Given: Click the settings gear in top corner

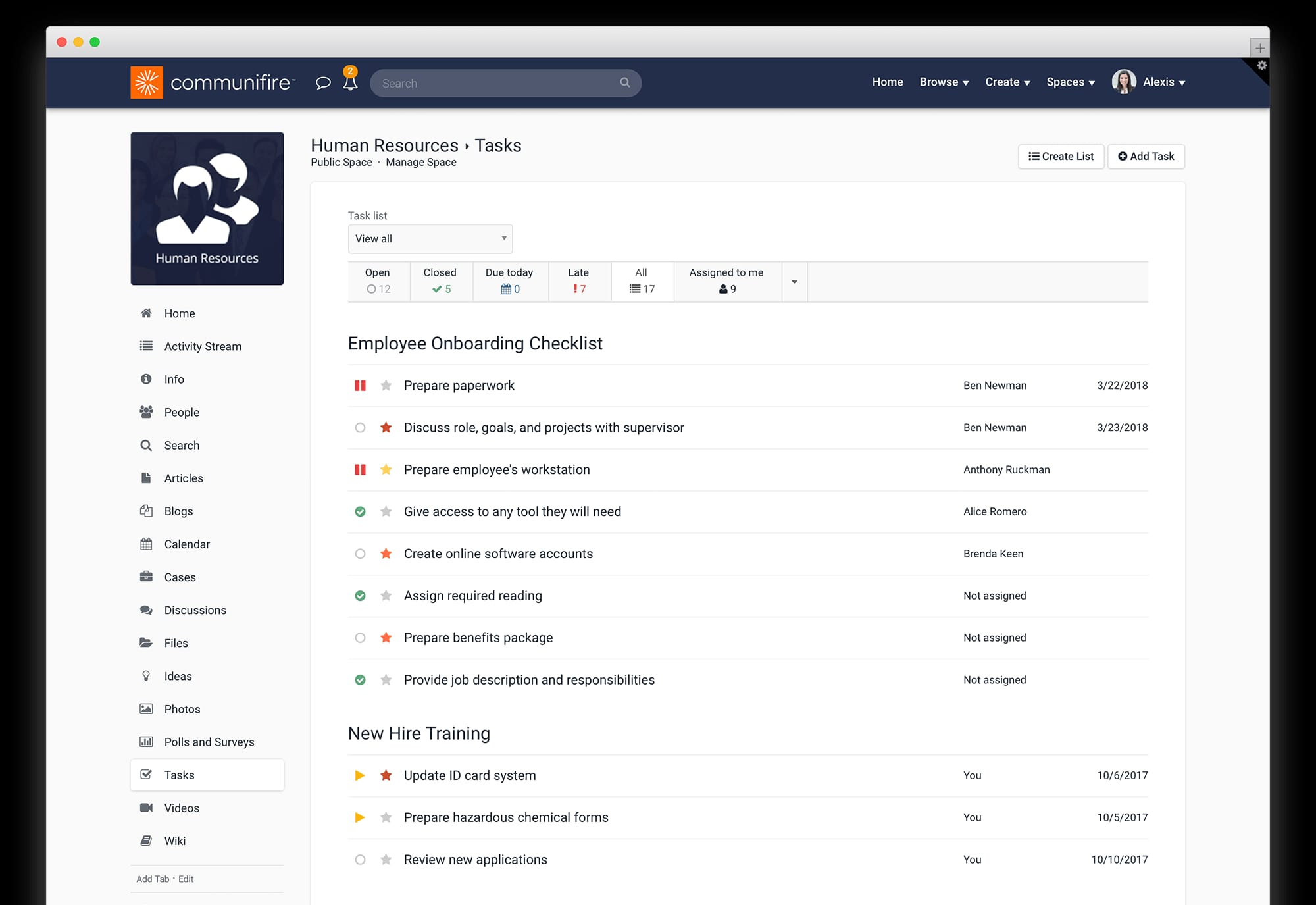Looking at the screenshot, I should 1262,65.
